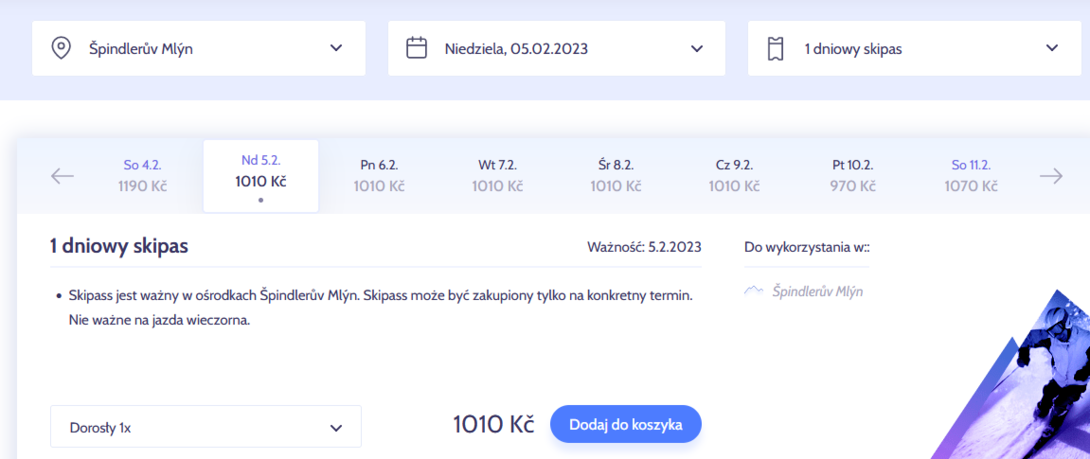Expand the Špindlerův Mlýn resort dropdown

199,49
